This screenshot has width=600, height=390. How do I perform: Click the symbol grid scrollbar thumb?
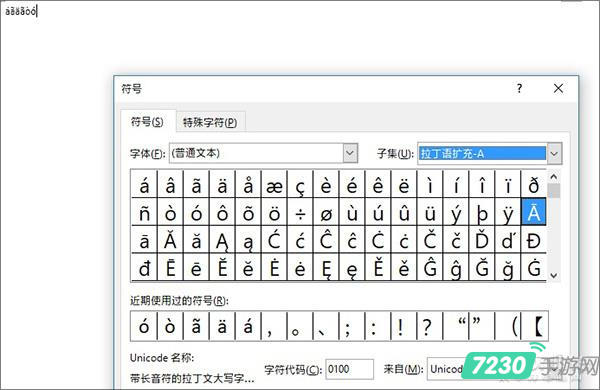(x=554, y=191)
